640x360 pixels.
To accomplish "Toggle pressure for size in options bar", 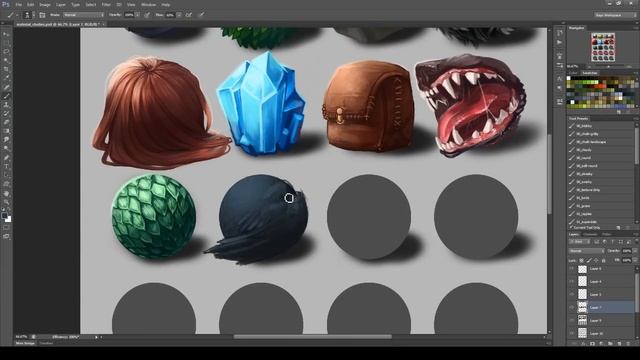I will (x=202, y=15).
